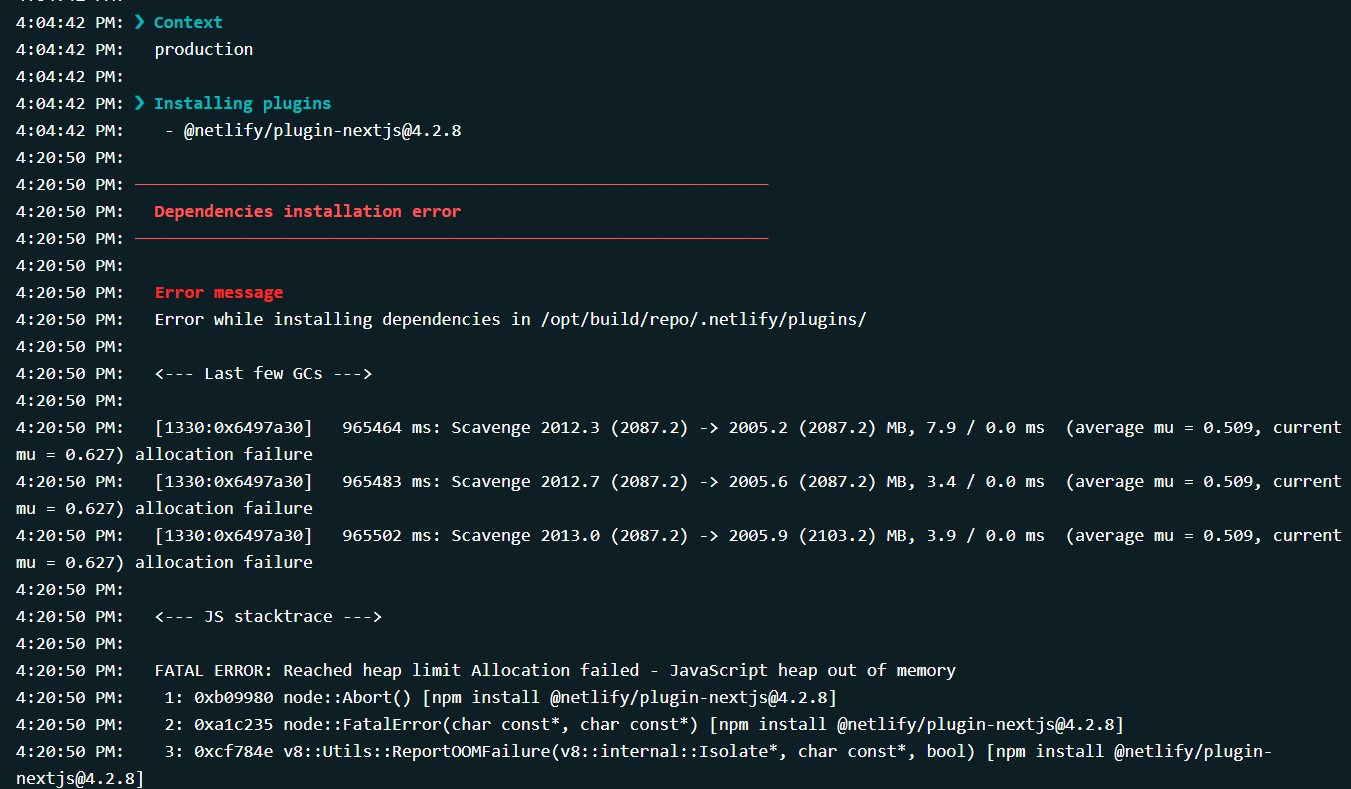1351x789 pixels.
Task: Select the Last few GCs header line
Action: point(263,373)
